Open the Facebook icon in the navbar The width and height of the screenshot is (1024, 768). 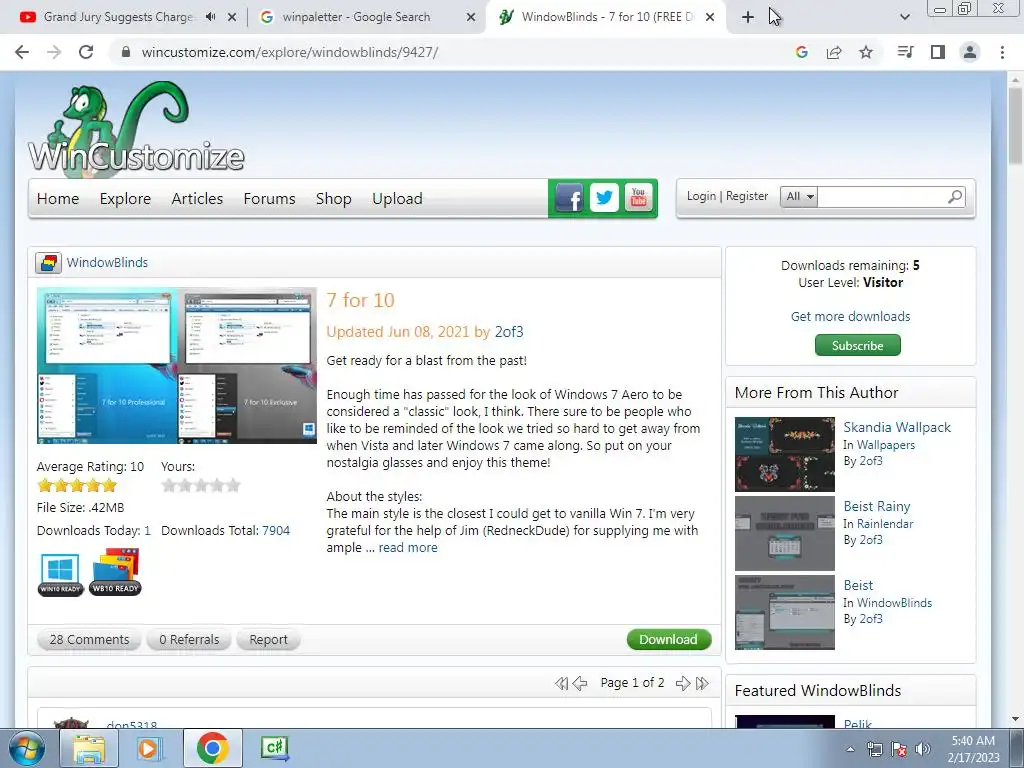pyautogui.click(x=569, y=197)
